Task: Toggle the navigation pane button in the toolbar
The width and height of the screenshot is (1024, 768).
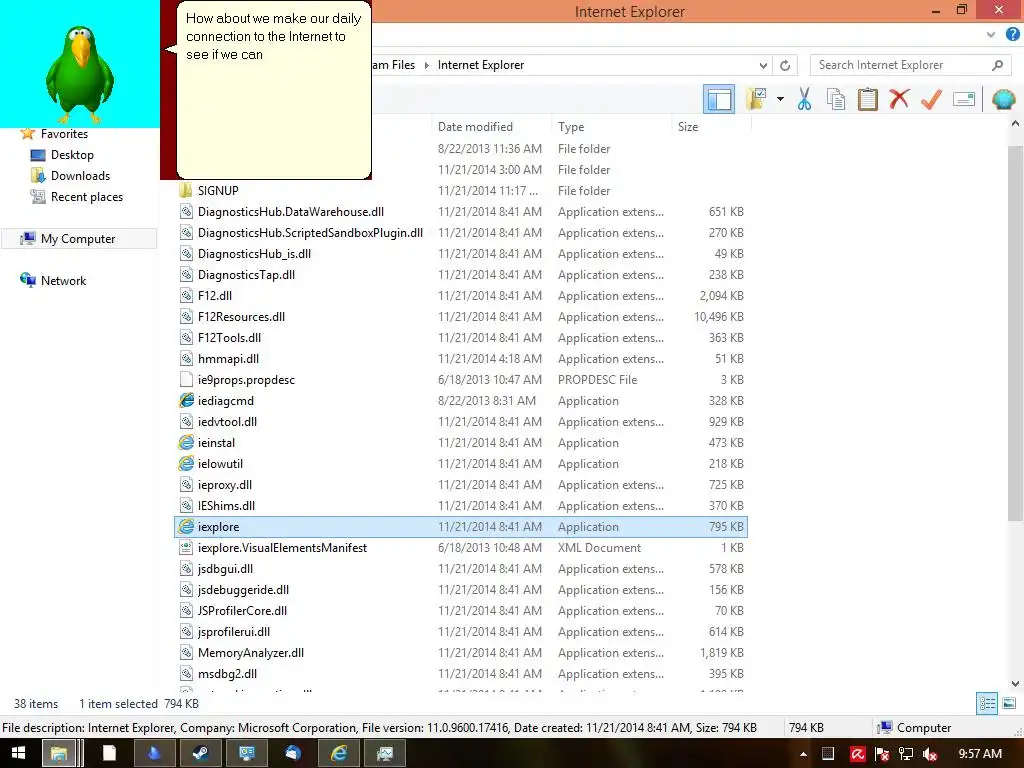Action: point(718,99)
